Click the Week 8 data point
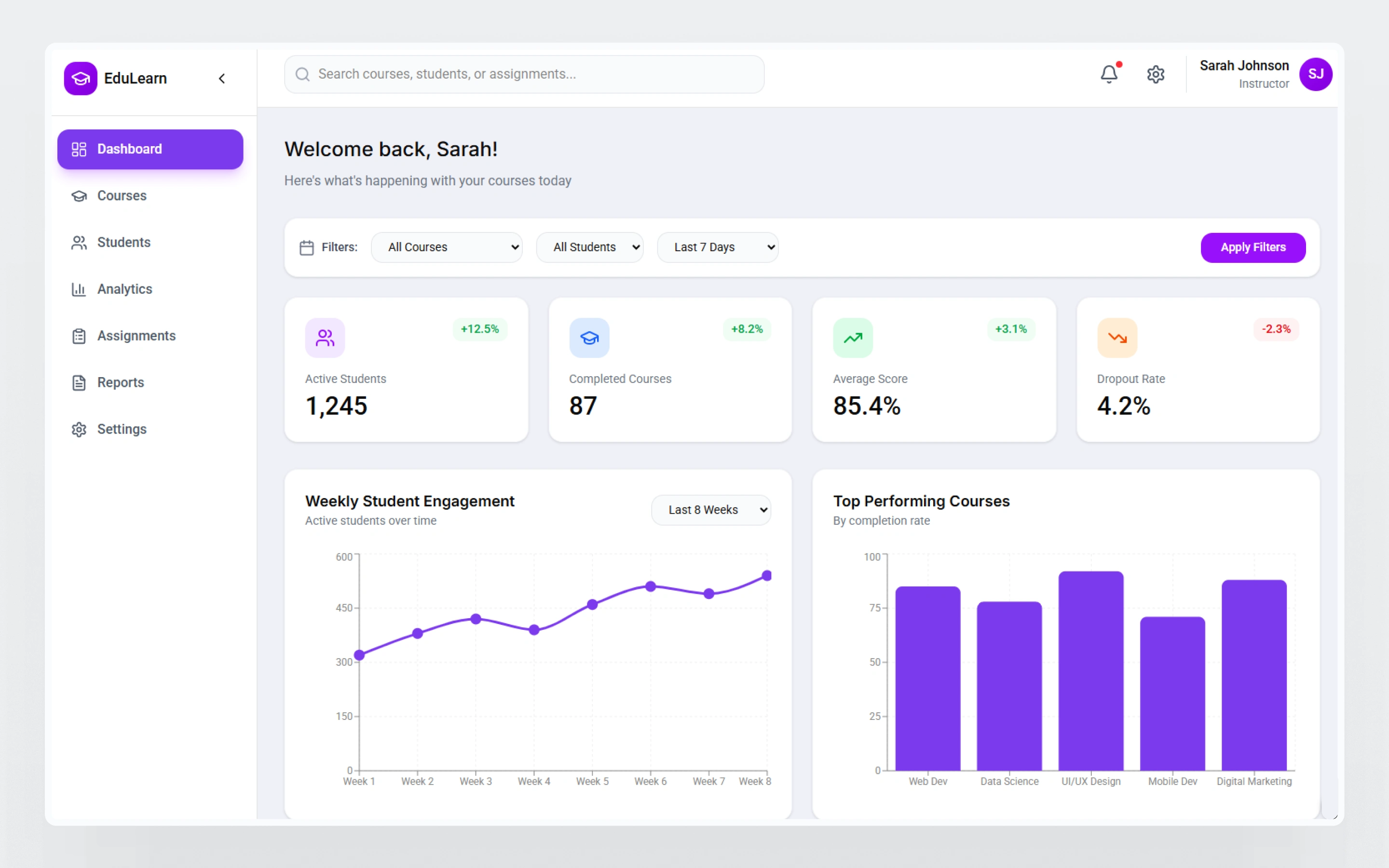 click(766, 575)
